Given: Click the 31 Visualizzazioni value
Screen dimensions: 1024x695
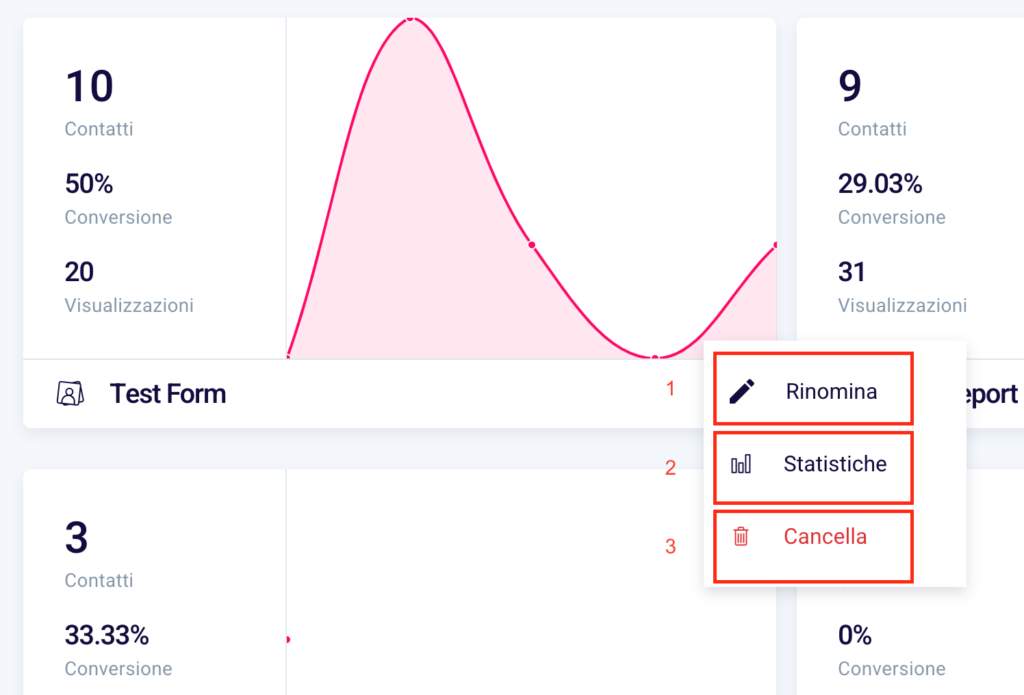Looking at the screenshot, I should click(x=852, y=272).
